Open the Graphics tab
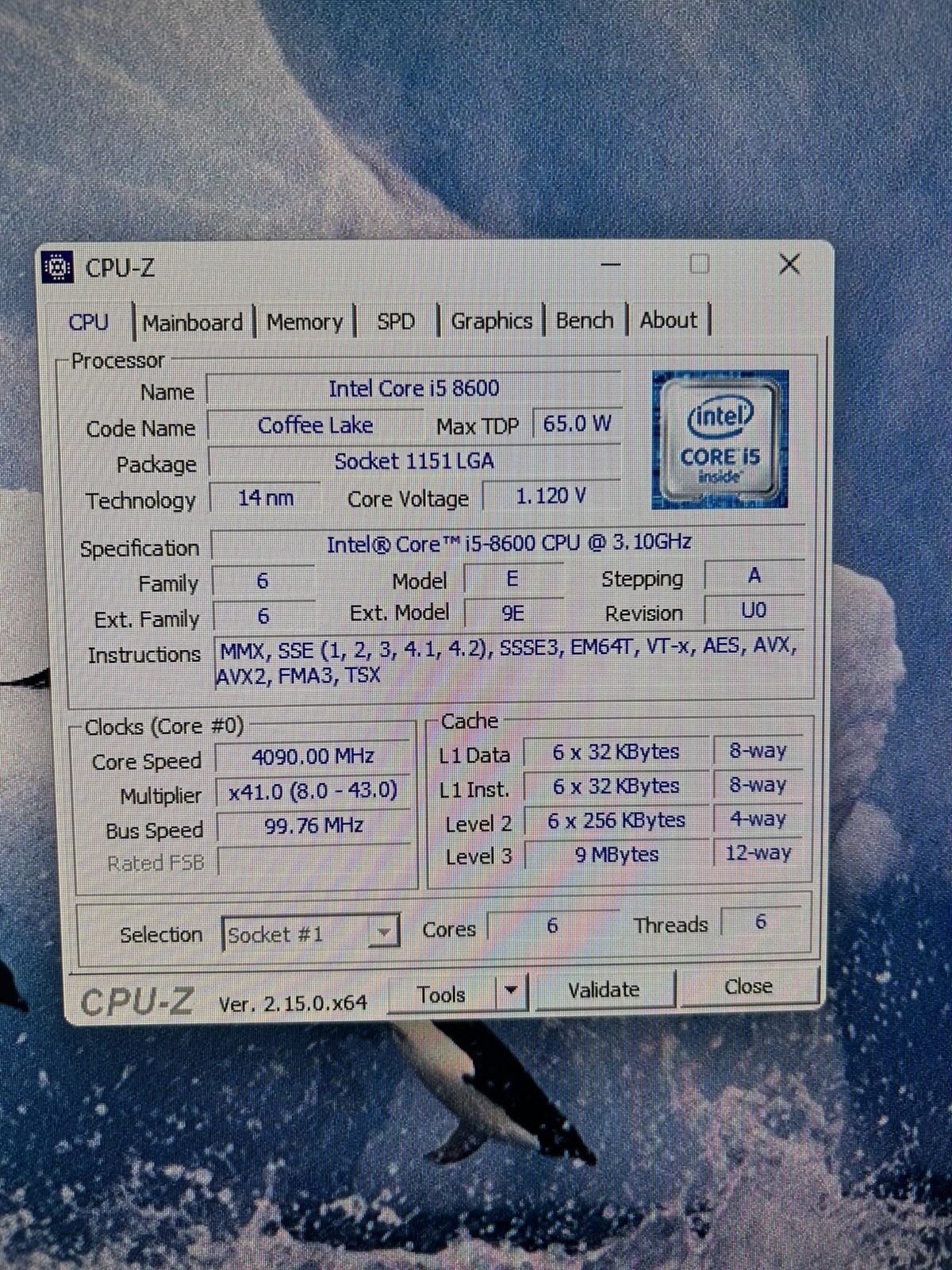952x1270 pixels. click(x=491, y=321)
